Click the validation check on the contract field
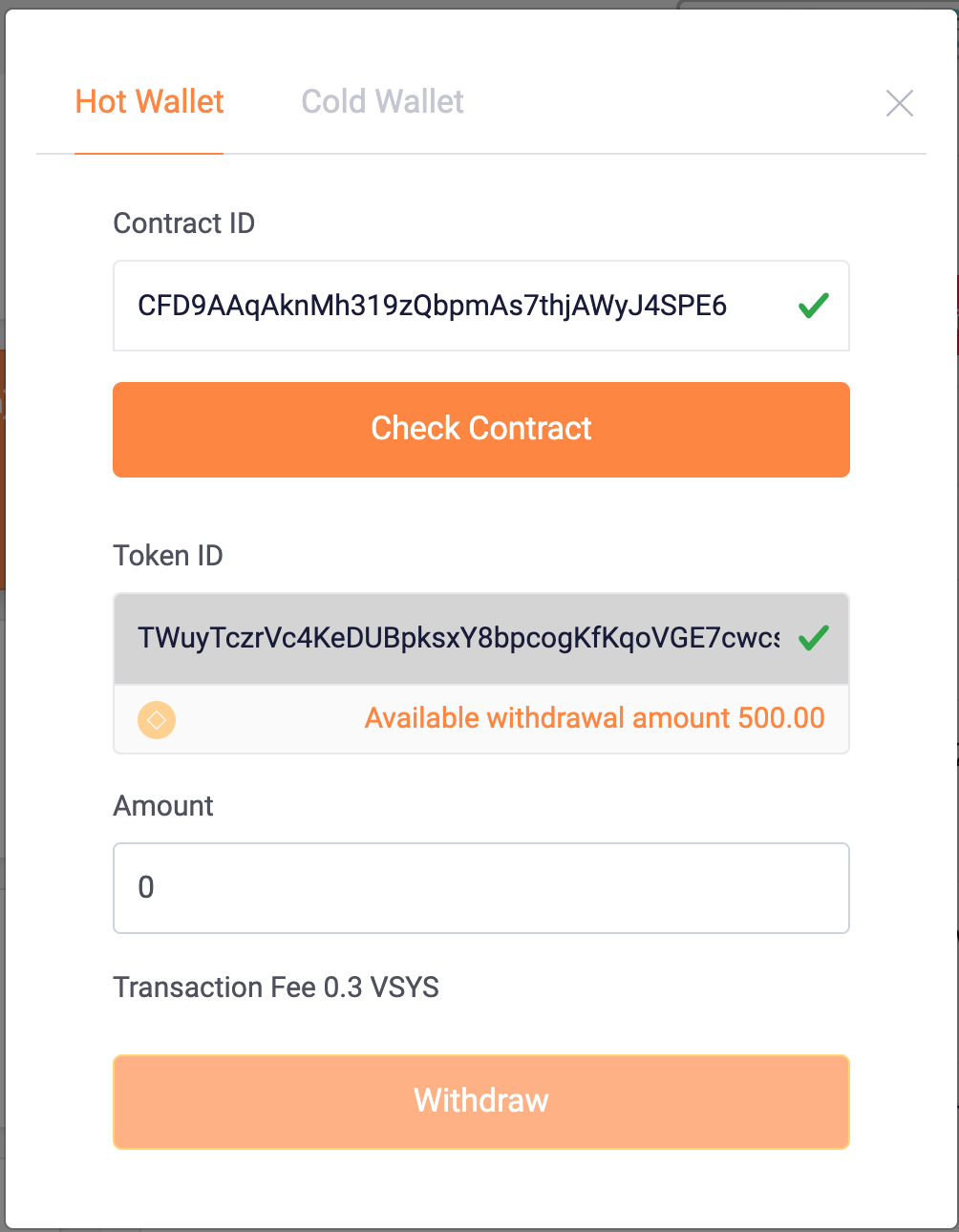The image size is (959, 1232). (x=813, y=305)
